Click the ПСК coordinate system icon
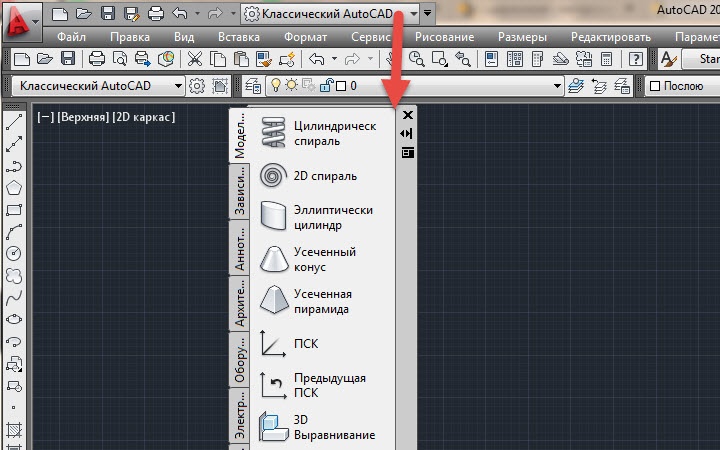Viewport: 720px width, 450px height. click(x=273, y=343)
